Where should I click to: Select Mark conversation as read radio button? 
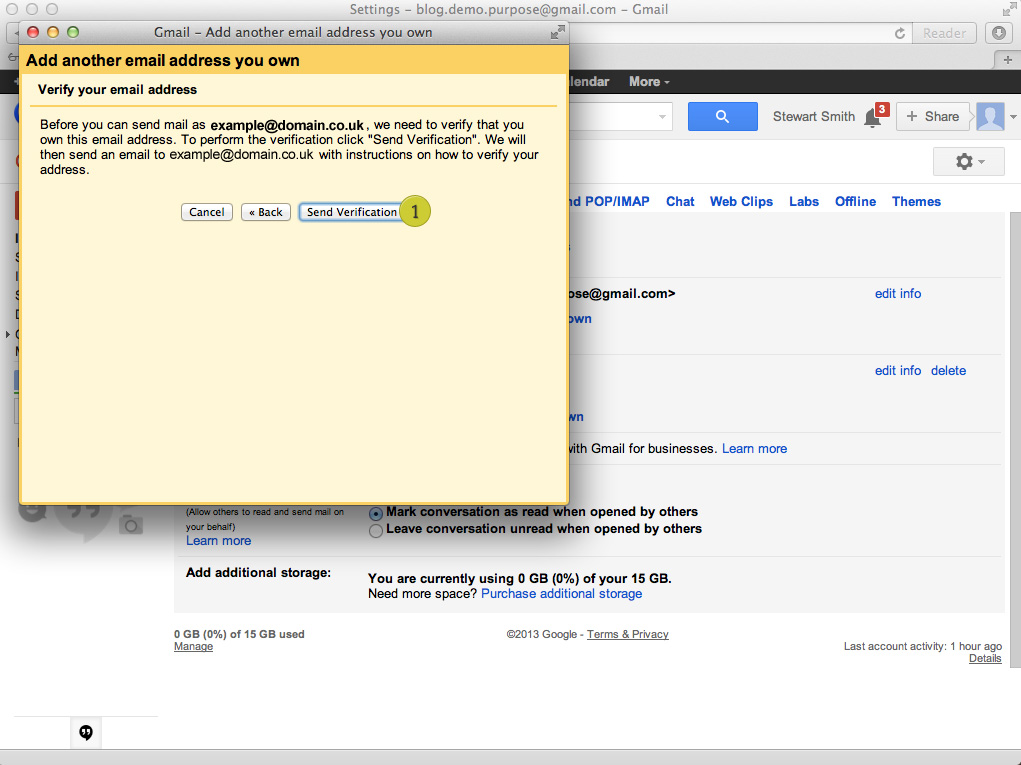376,513
